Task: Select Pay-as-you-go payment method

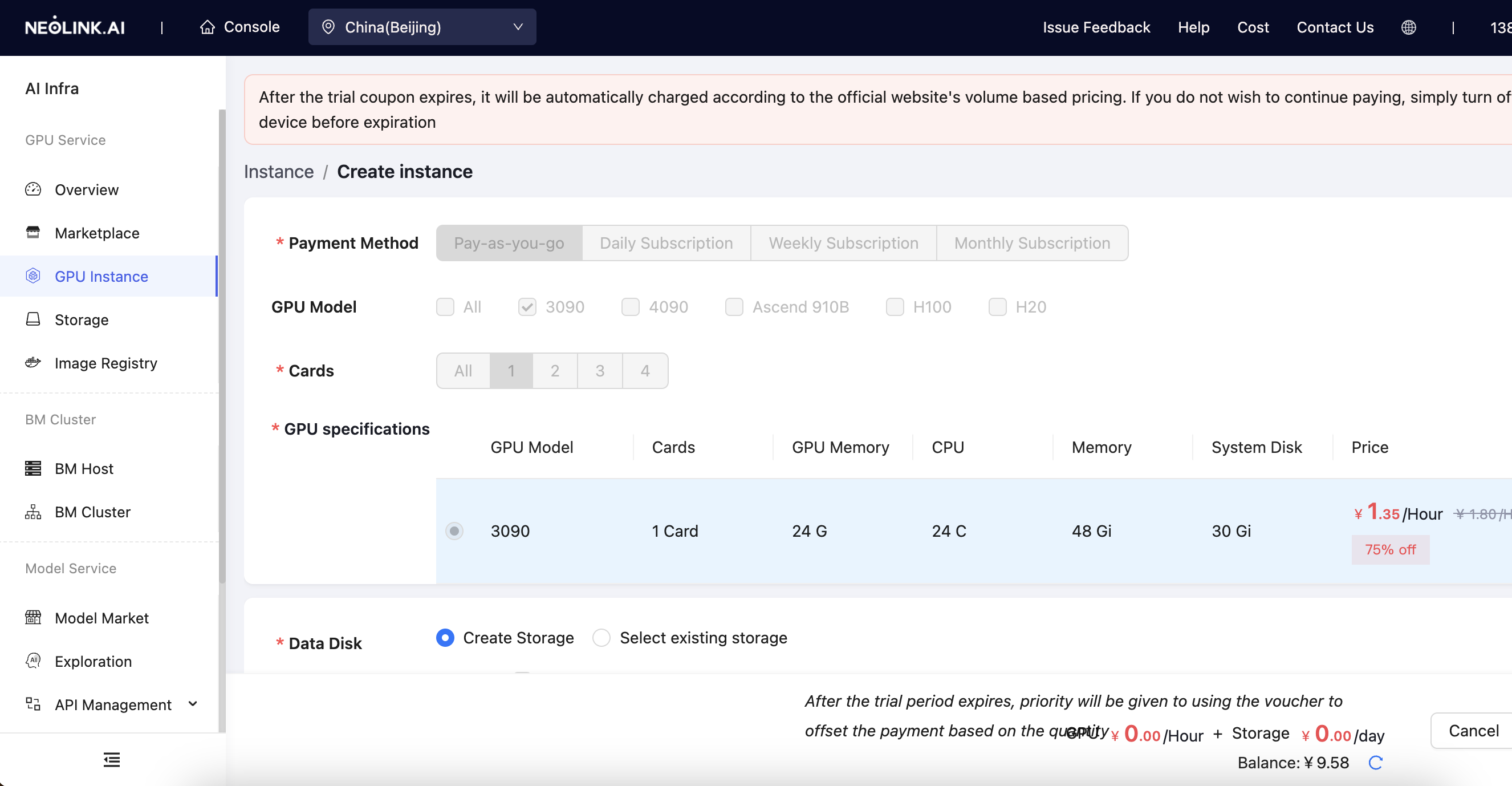Action: [509, 243]
